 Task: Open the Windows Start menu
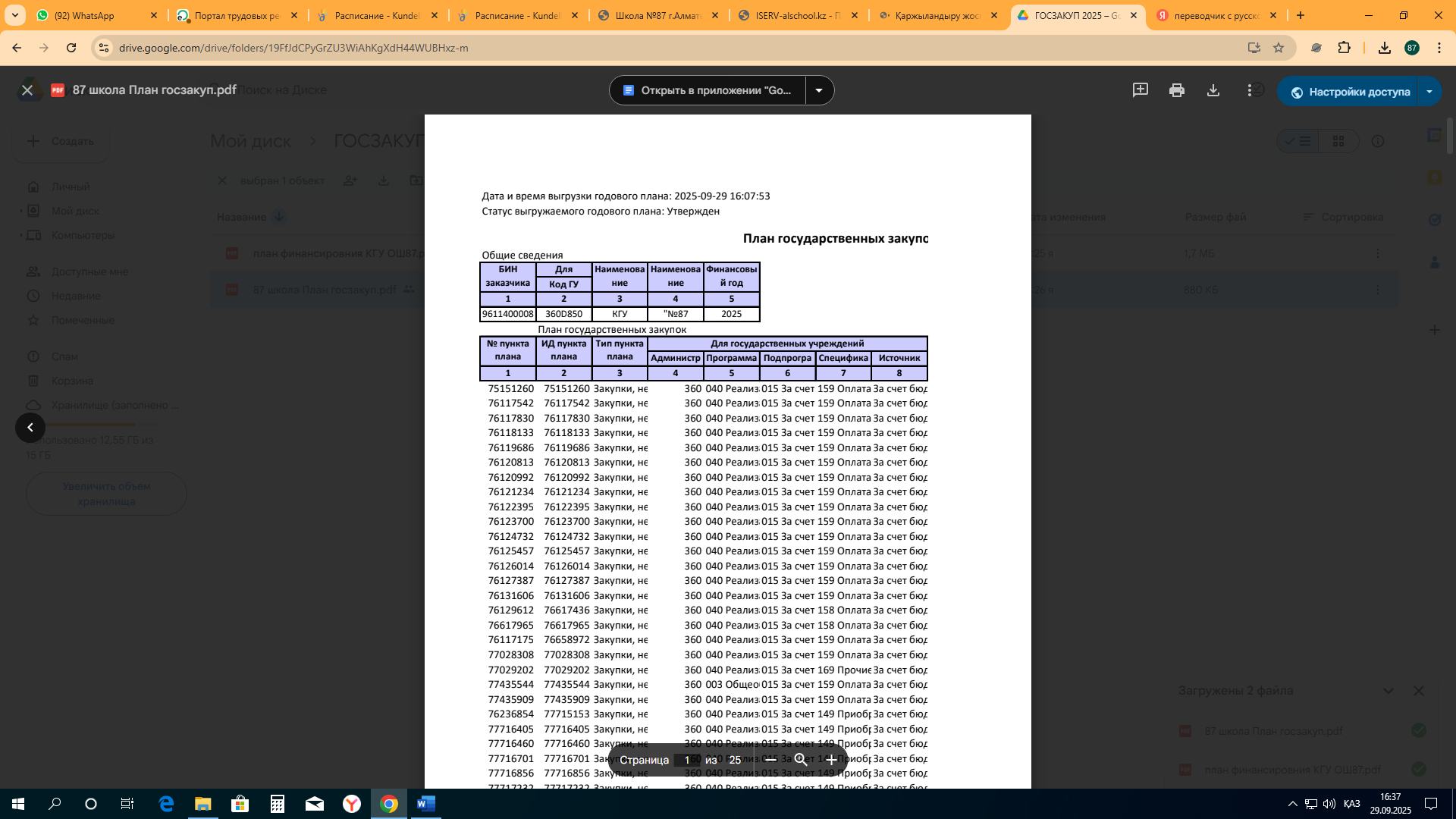[x=18, y=804]
